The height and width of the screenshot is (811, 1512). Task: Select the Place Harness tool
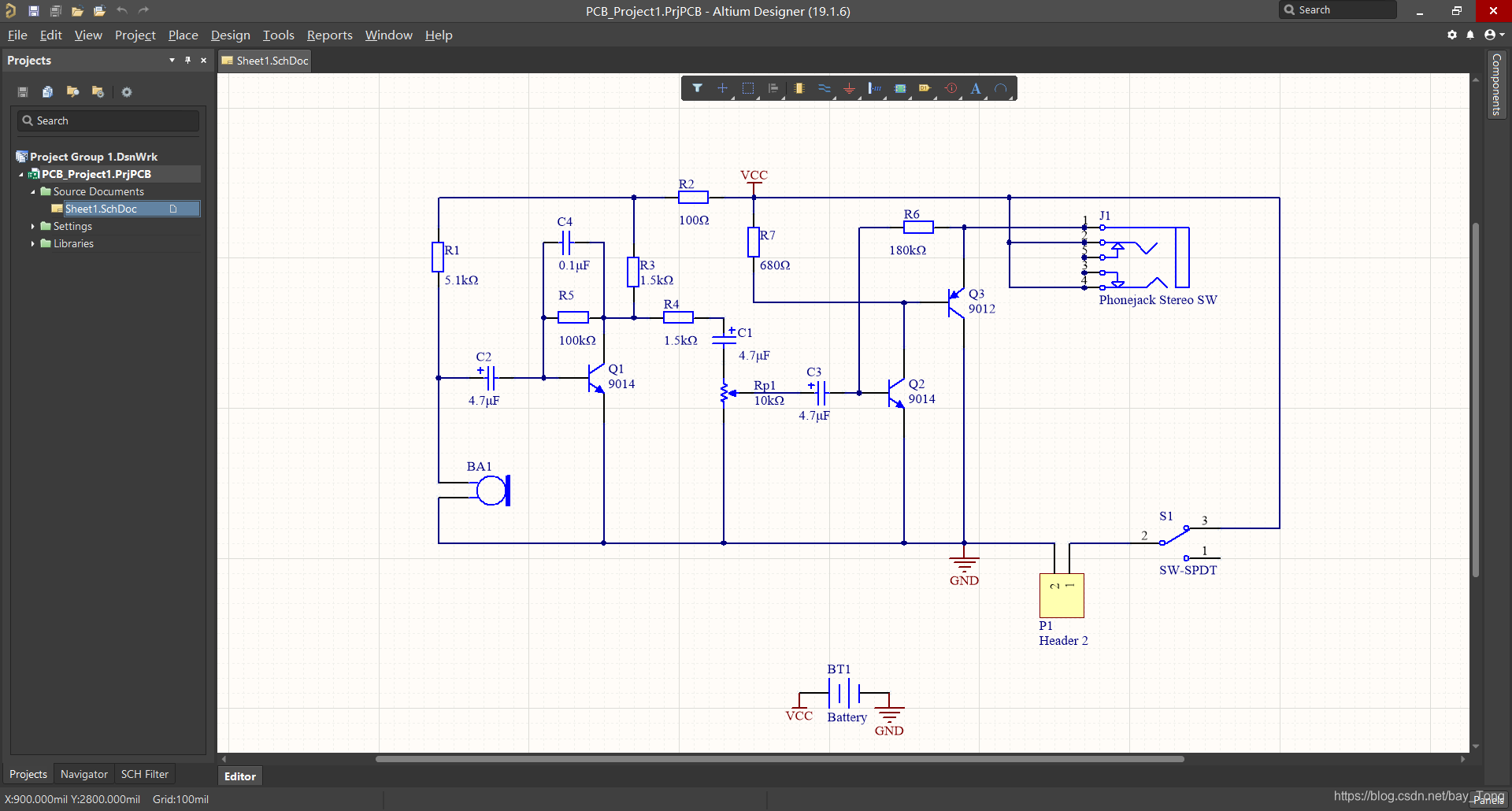[875, 88]
